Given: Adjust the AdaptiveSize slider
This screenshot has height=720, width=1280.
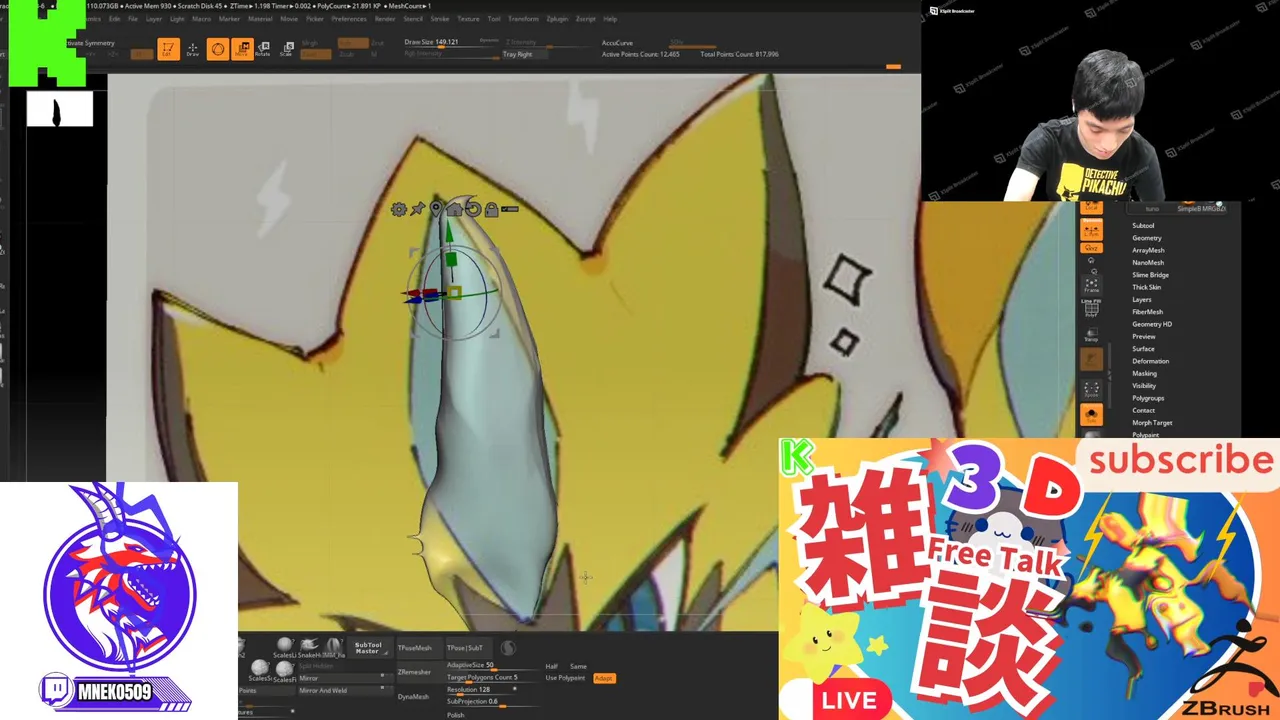Looking at the screenshot, I should tap(492, 666).
